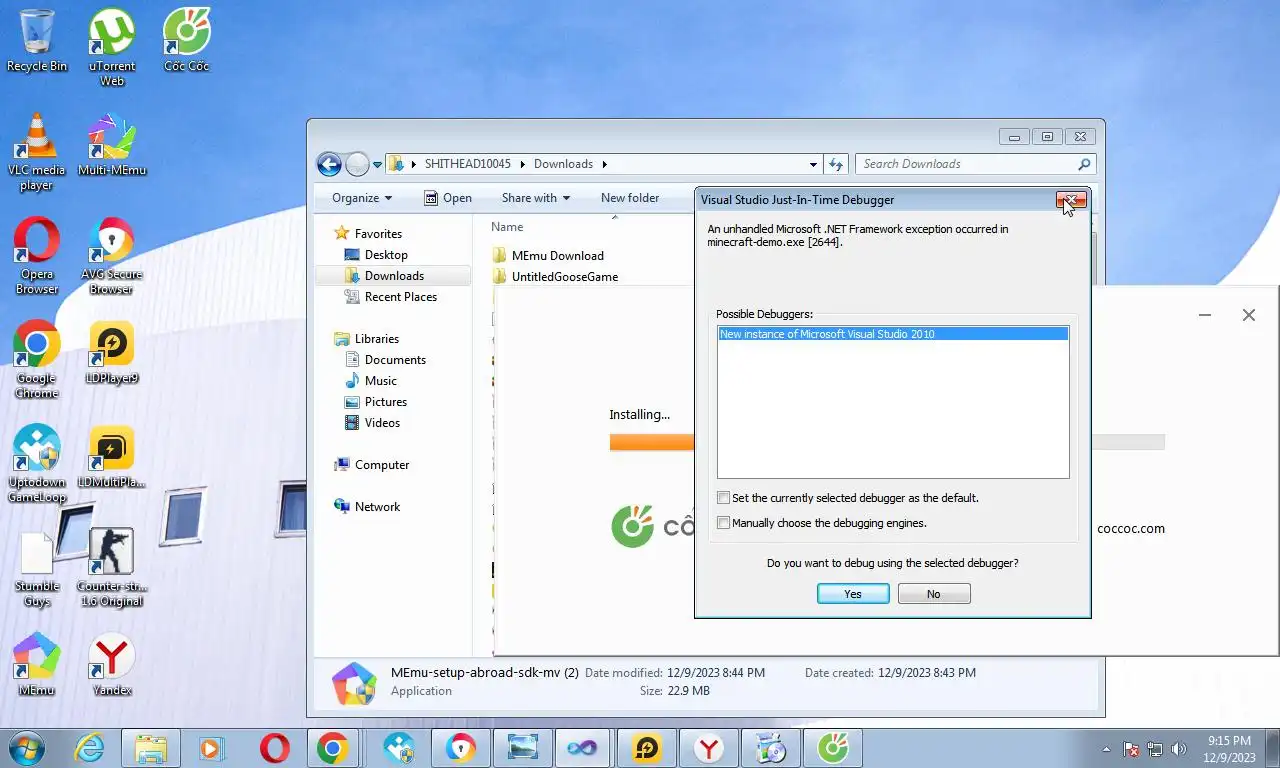Image resolution: width=1280 pixels, height=768 pixels.
Task: Click the Open toolbar button in Explorer
Action: pyautogui.click(x=448, y=198)
